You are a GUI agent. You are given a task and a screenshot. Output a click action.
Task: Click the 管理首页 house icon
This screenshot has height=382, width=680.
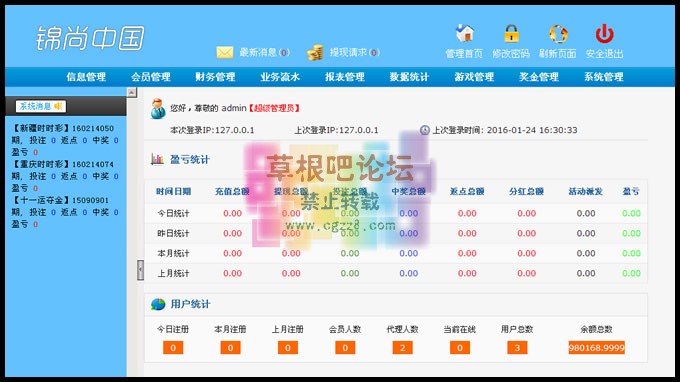pyautogui.click(x=464, y=33)
